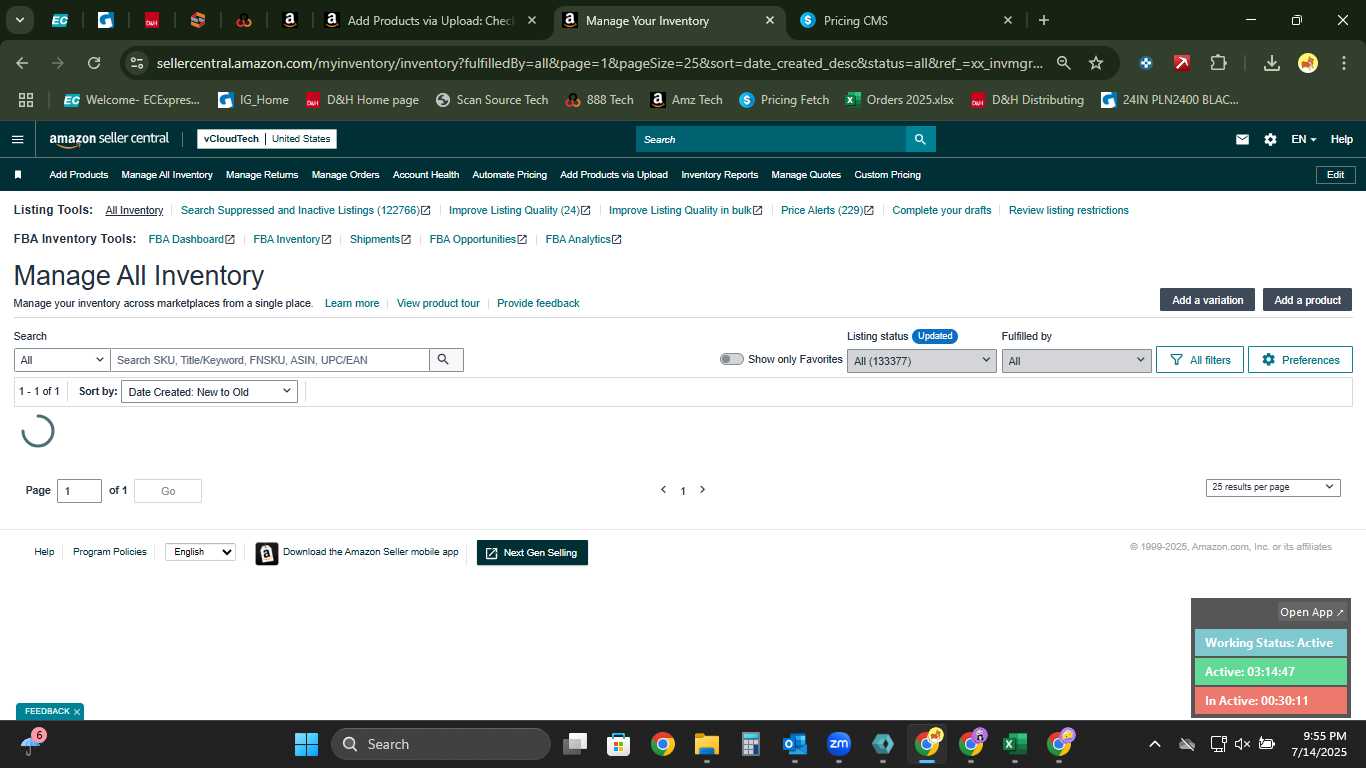Screen dimensions: 1366x768
Task: Open the EN language selector in header
Action: [x=1303, y=139]
